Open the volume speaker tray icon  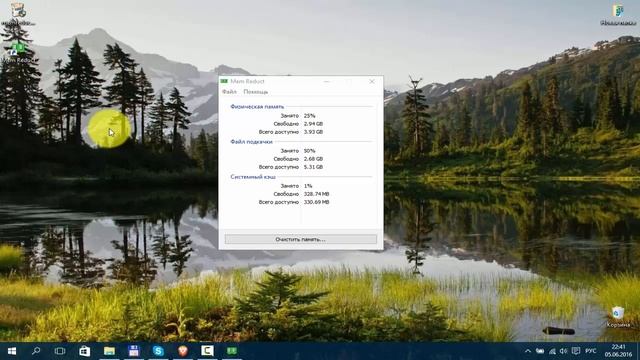point(564,351)
